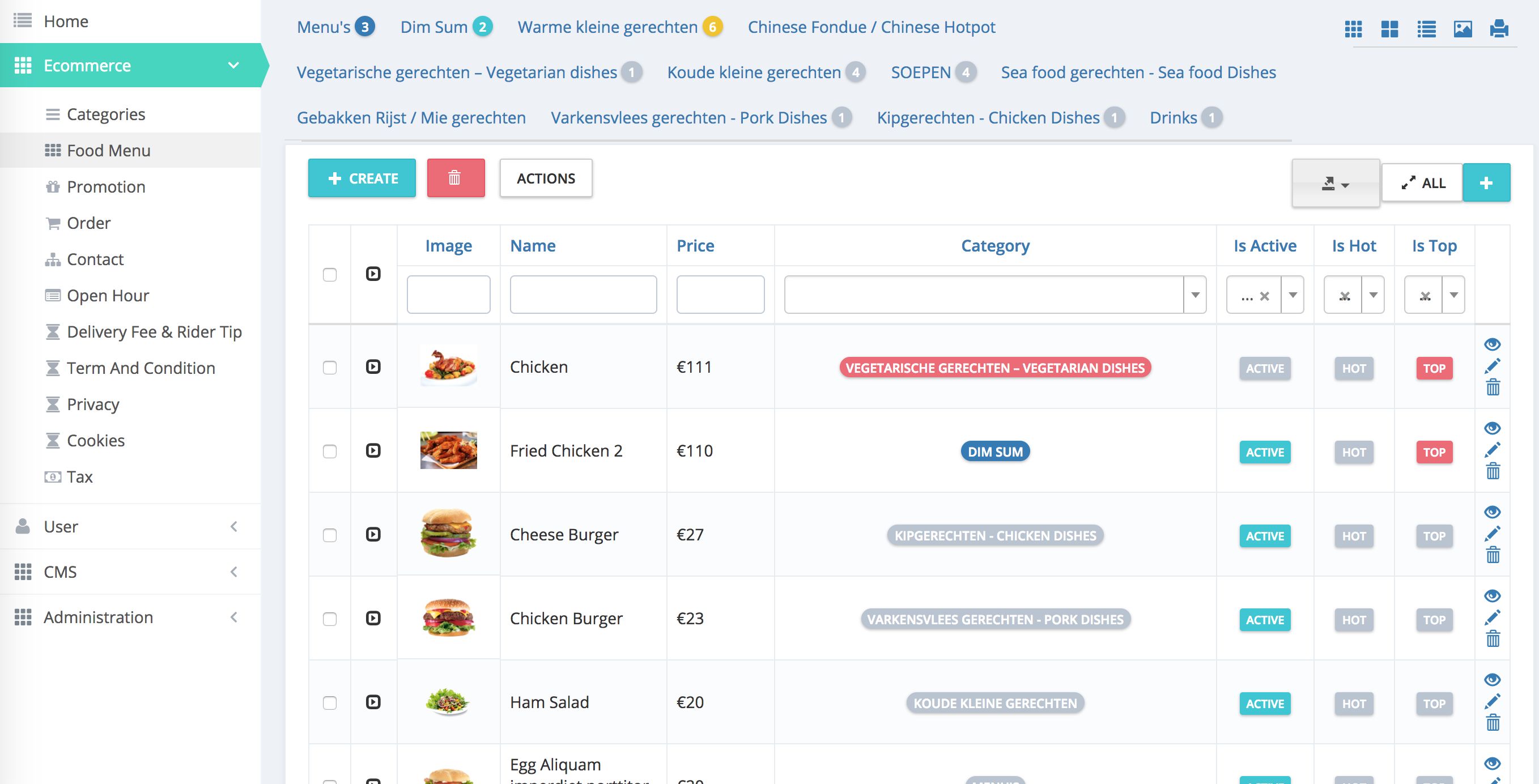Edit the Chicken row with pencil icon
1539x784 pixels.
tap(1492, 366)
